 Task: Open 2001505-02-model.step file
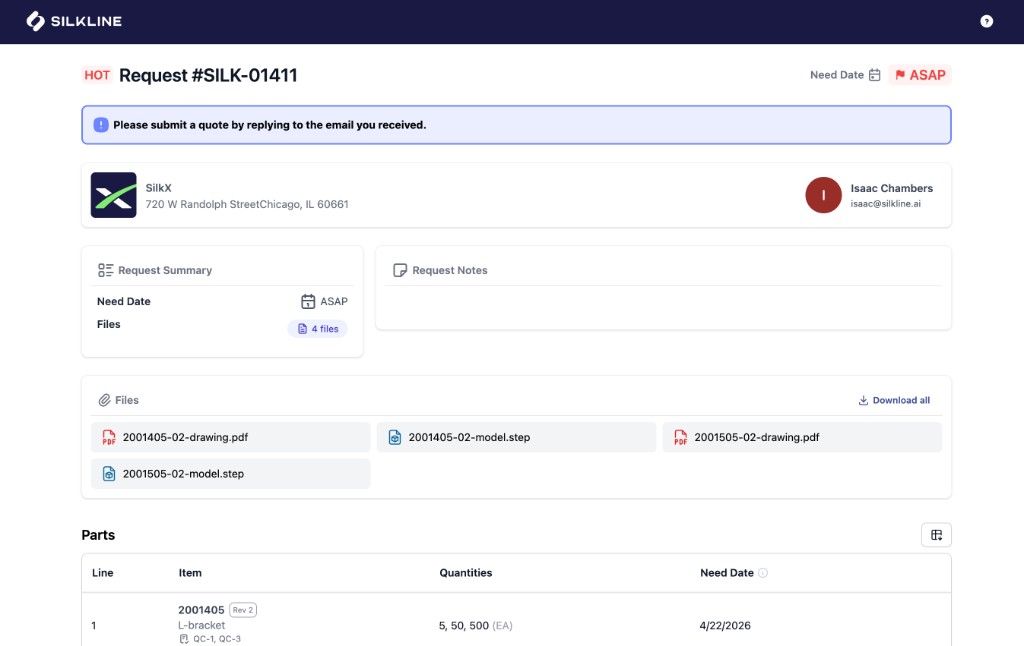pyautogui.click(x=231, y=474)
